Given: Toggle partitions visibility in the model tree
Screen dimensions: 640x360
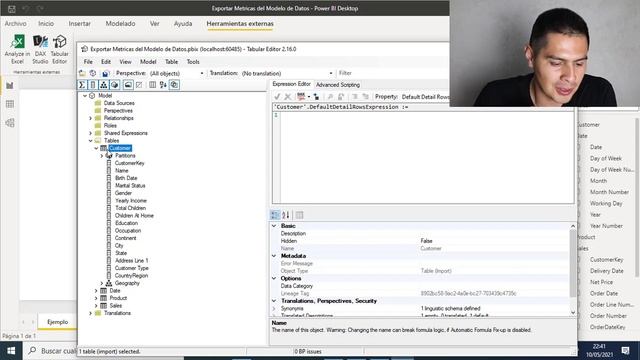Looking at the screenshot, I should point(115,85).
